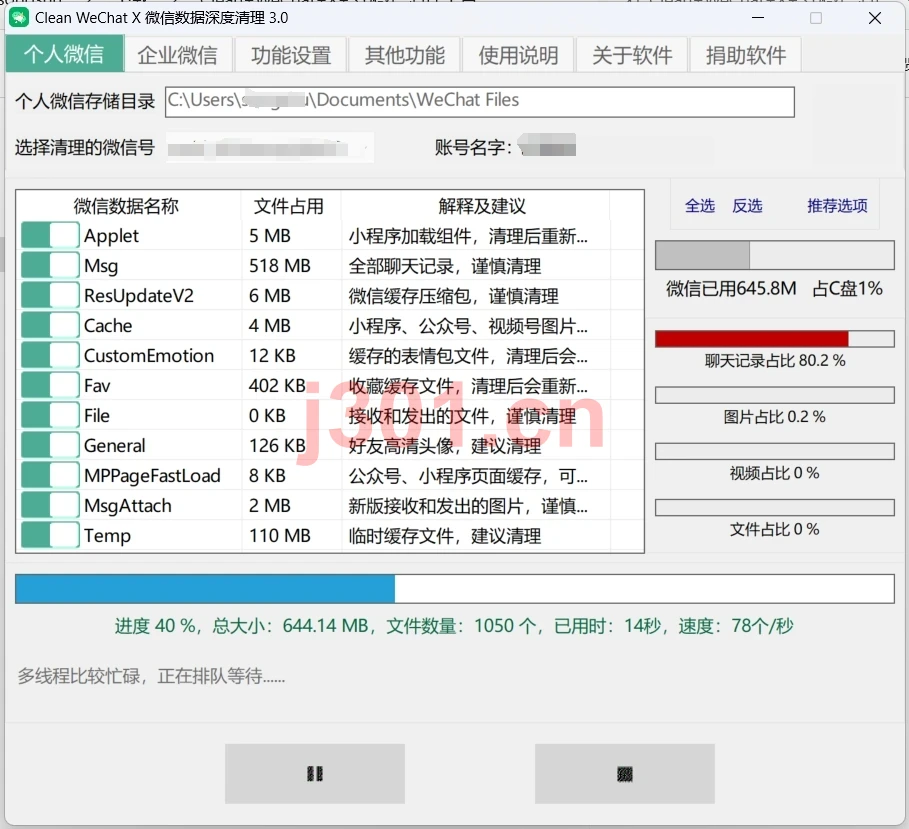Click the 解释及建议 column header

[x=481, y=206]
